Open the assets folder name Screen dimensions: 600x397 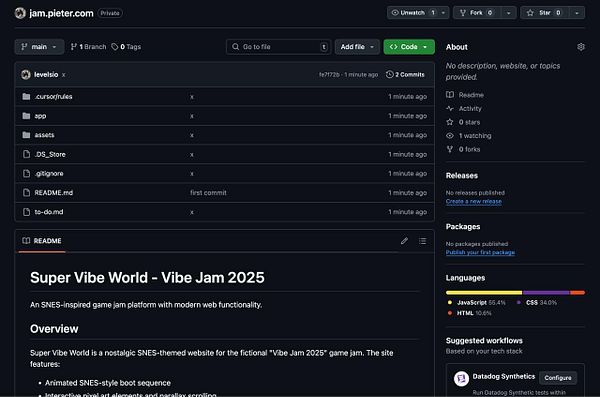tap(44, 135)
